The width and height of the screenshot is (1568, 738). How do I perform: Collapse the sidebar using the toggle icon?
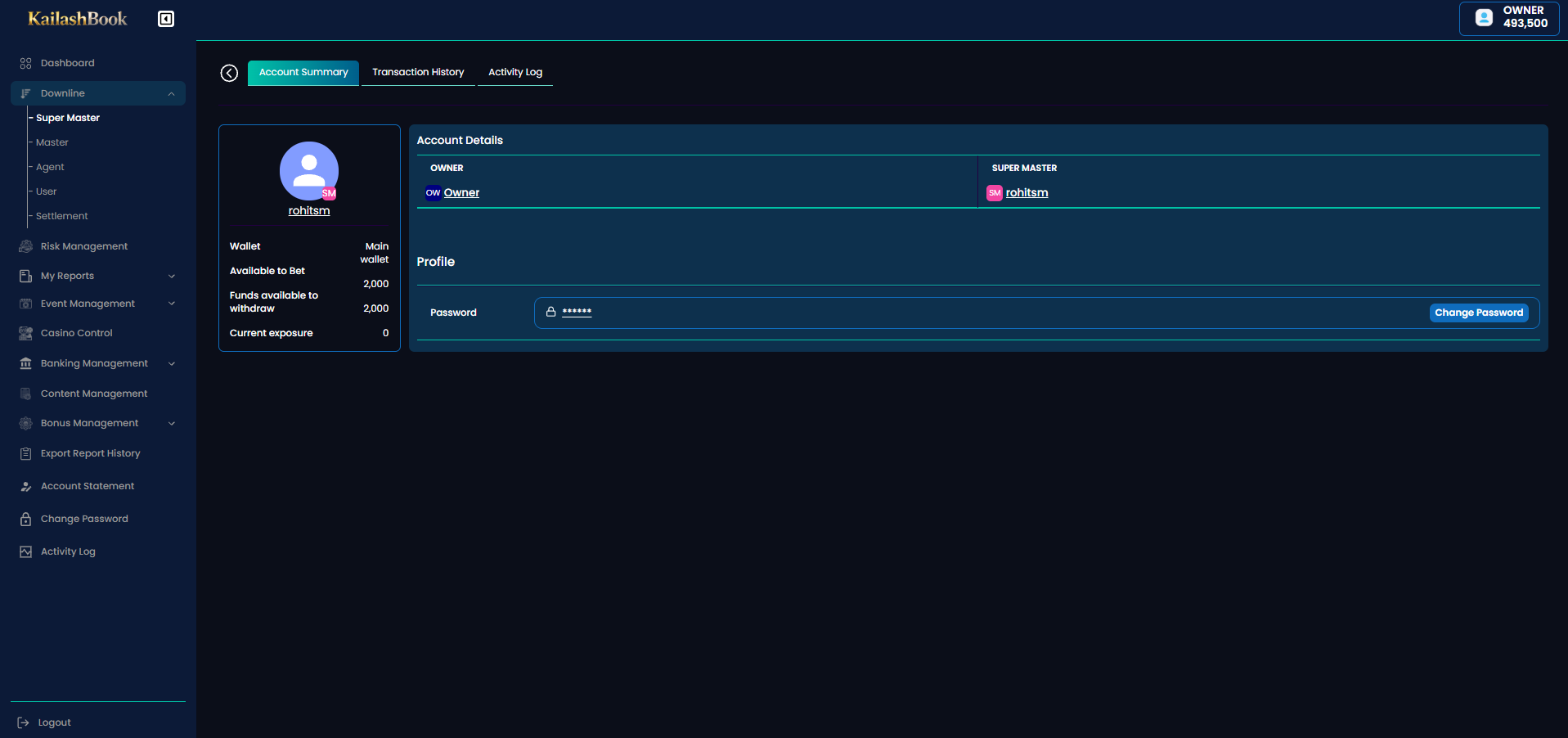coord(166,19)
